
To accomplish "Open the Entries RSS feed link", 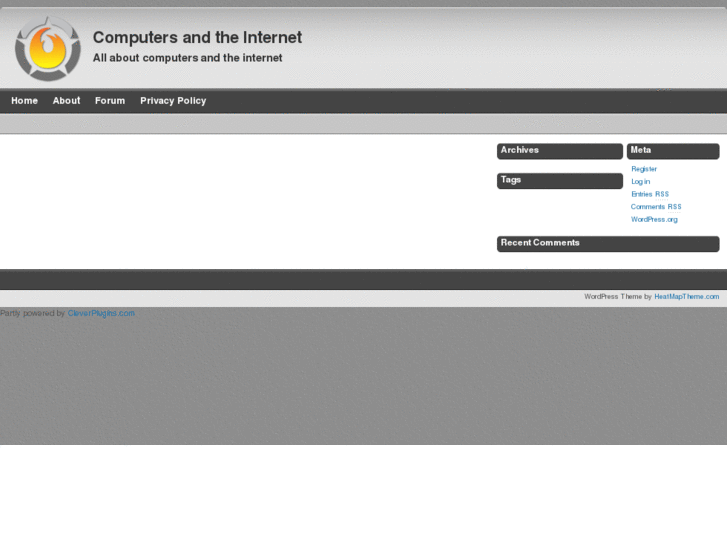I will tap(650, 194).
